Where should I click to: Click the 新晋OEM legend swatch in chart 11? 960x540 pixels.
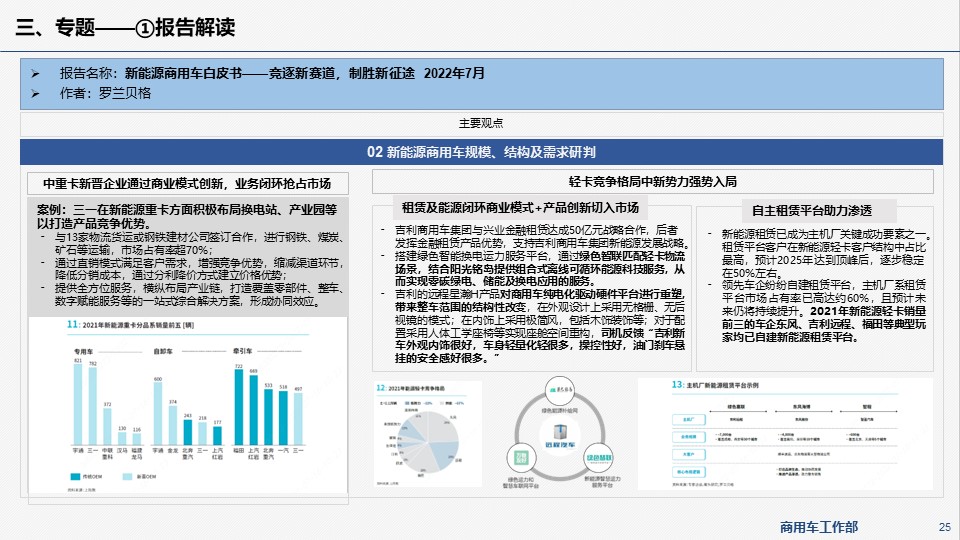tap(127, 476)
